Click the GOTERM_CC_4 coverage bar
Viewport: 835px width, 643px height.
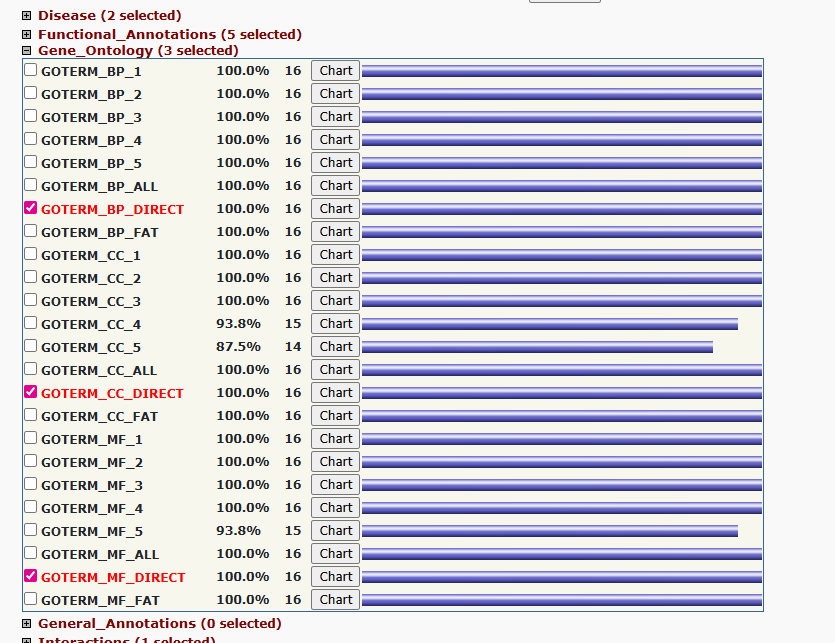pos(549,324)
